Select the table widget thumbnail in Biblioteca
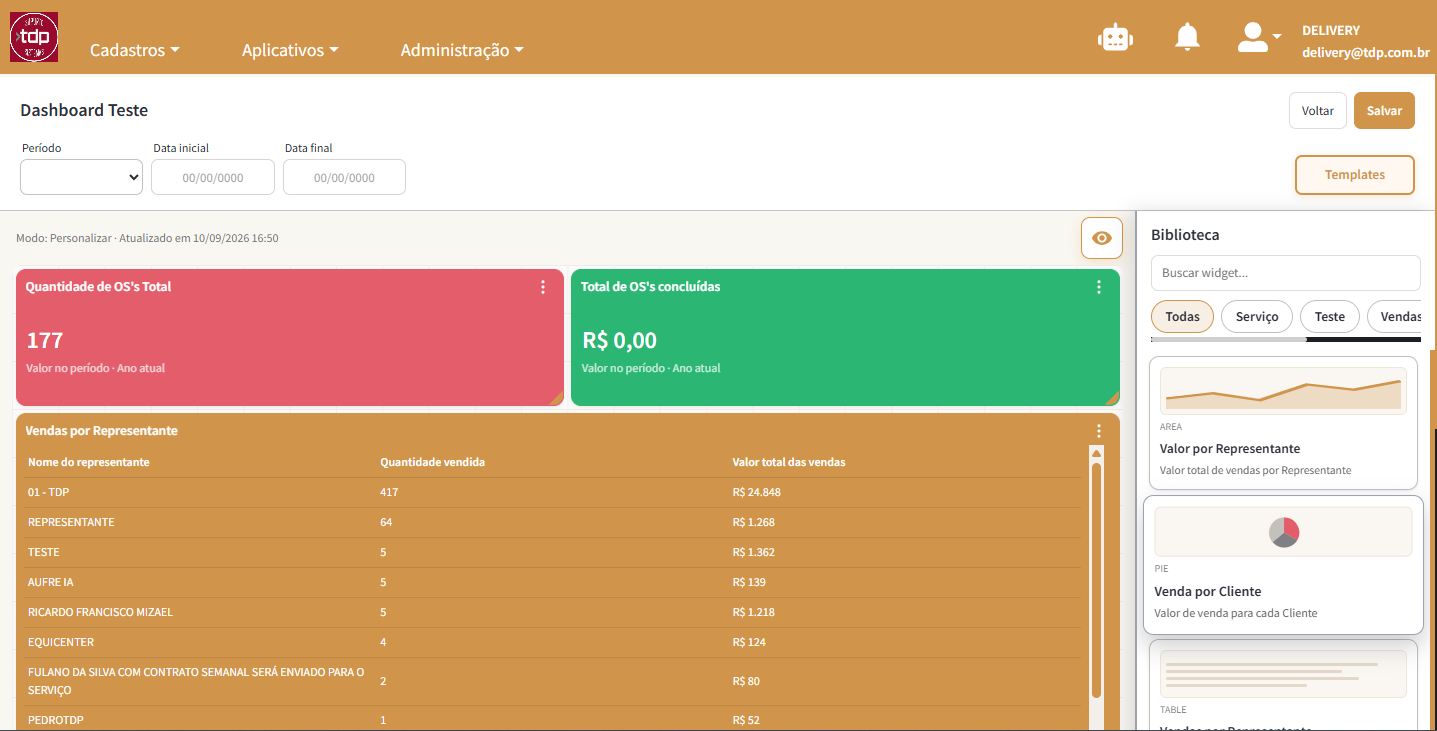The height and width of the screenshot is (731, 1437). [x=1283, y=674]
